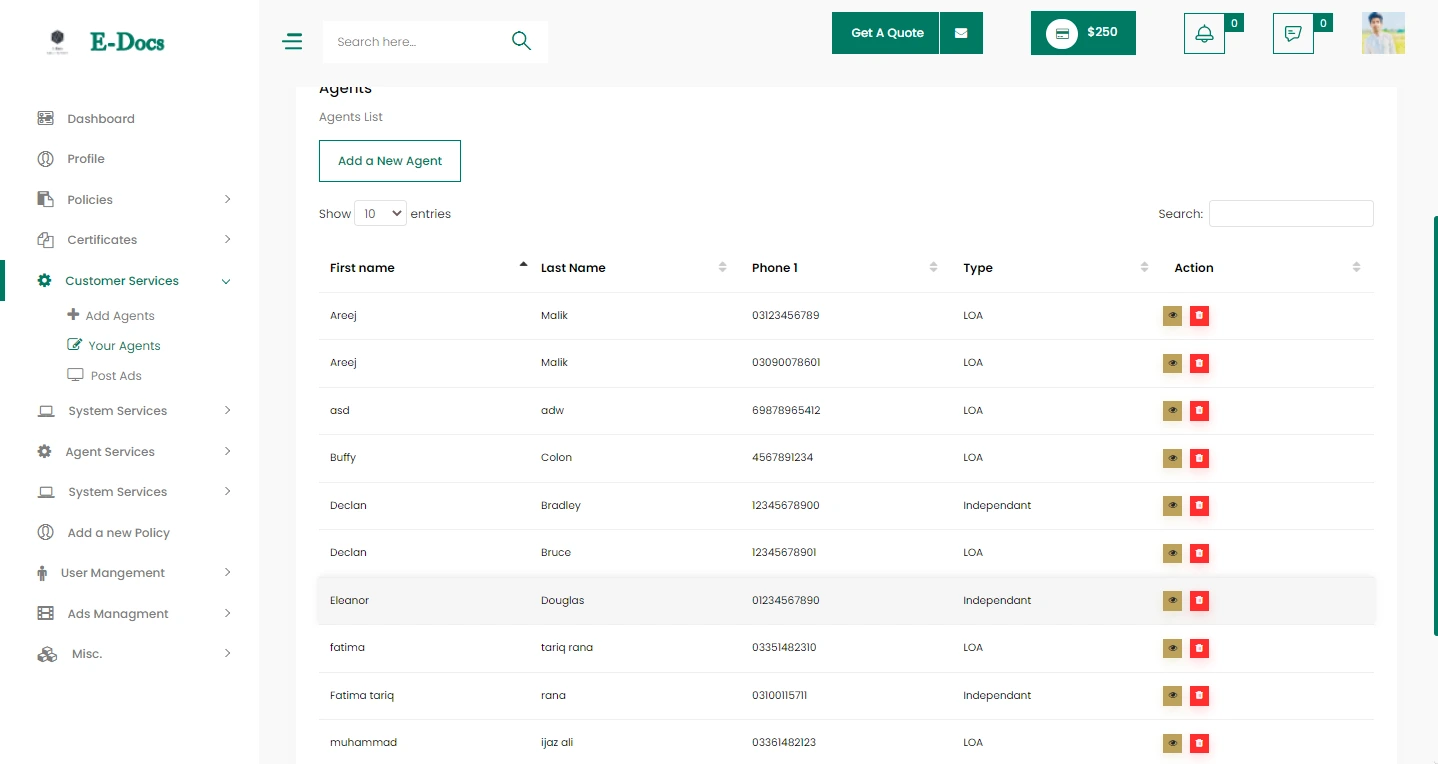The width and height of the screenshot is (1438, 764).
Task: View the asd adw agent
Action: coord(1172,411)
